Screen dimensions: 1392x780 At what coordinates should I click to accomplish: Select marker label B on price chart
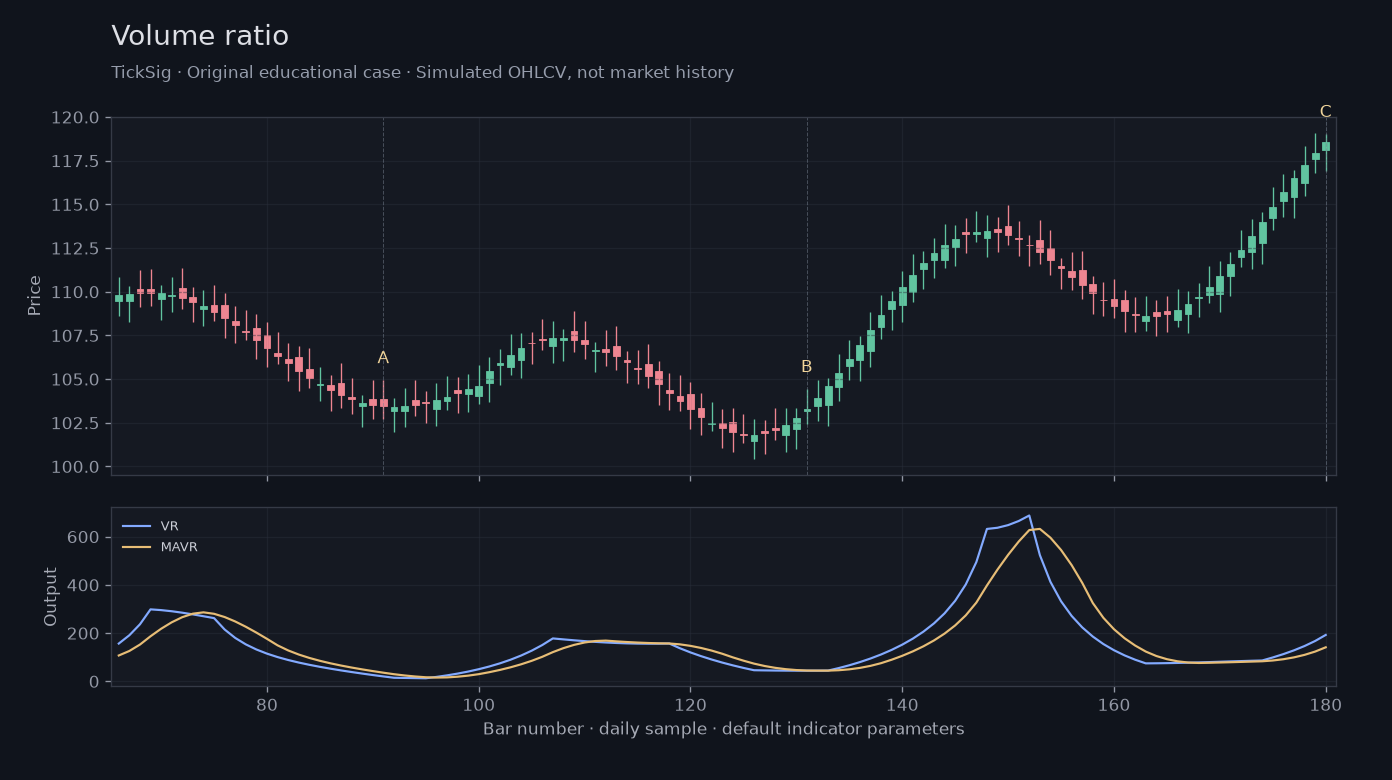pyautogui.click(x=806, y=367)
